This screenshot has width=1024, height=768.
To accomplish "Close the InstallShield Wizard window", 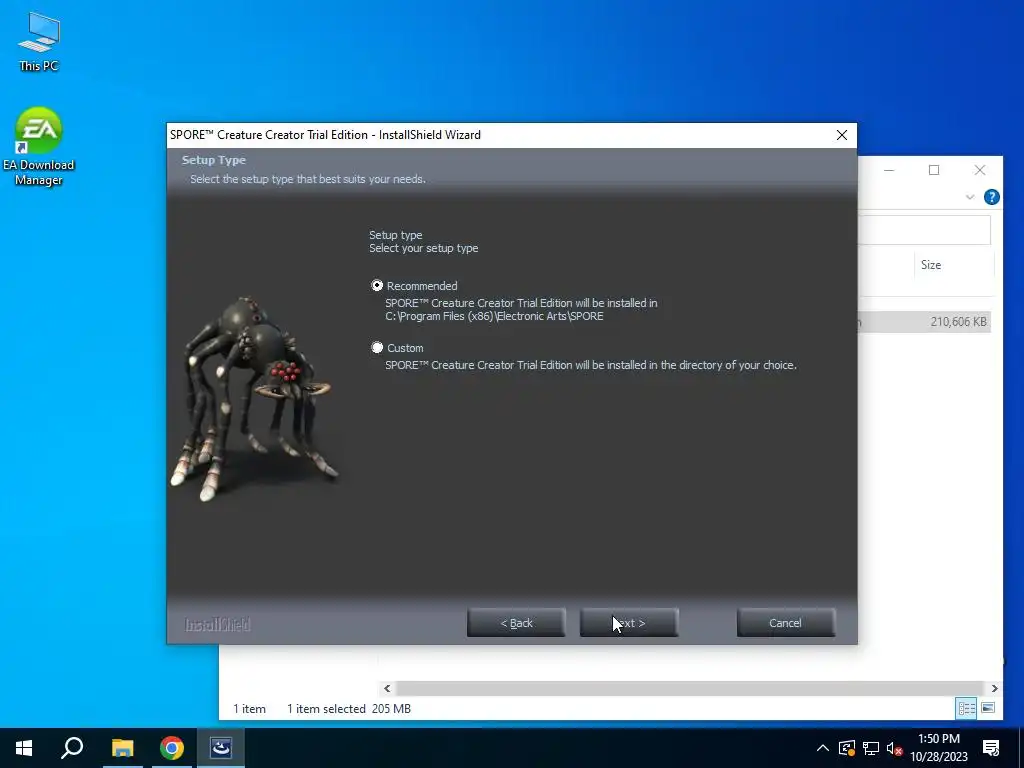I will pyautogui.click(x=842, y=135).
